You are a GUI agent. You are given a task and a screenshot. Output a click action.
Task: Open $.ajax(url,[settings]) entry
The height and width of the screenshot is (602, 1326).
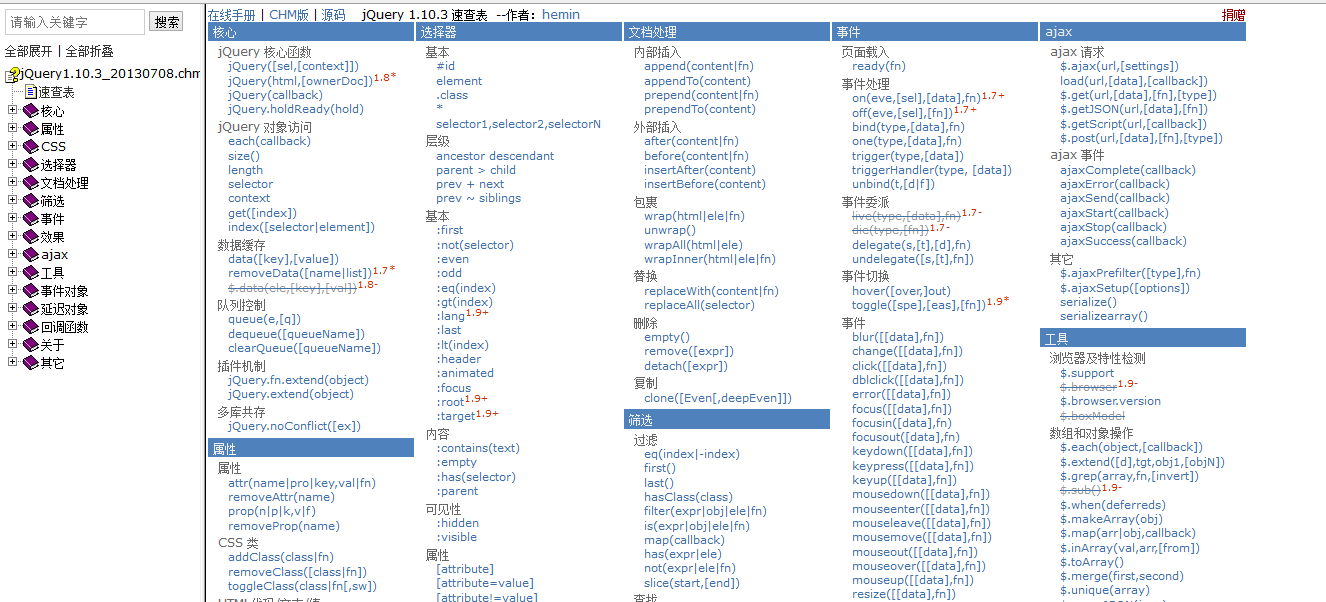pos(1119,66)
